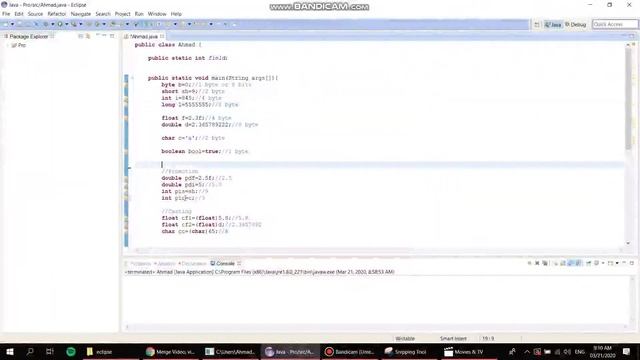Expand the Run launch dropdown arrow
The image size is (640, 360).
tap(67, 24)
